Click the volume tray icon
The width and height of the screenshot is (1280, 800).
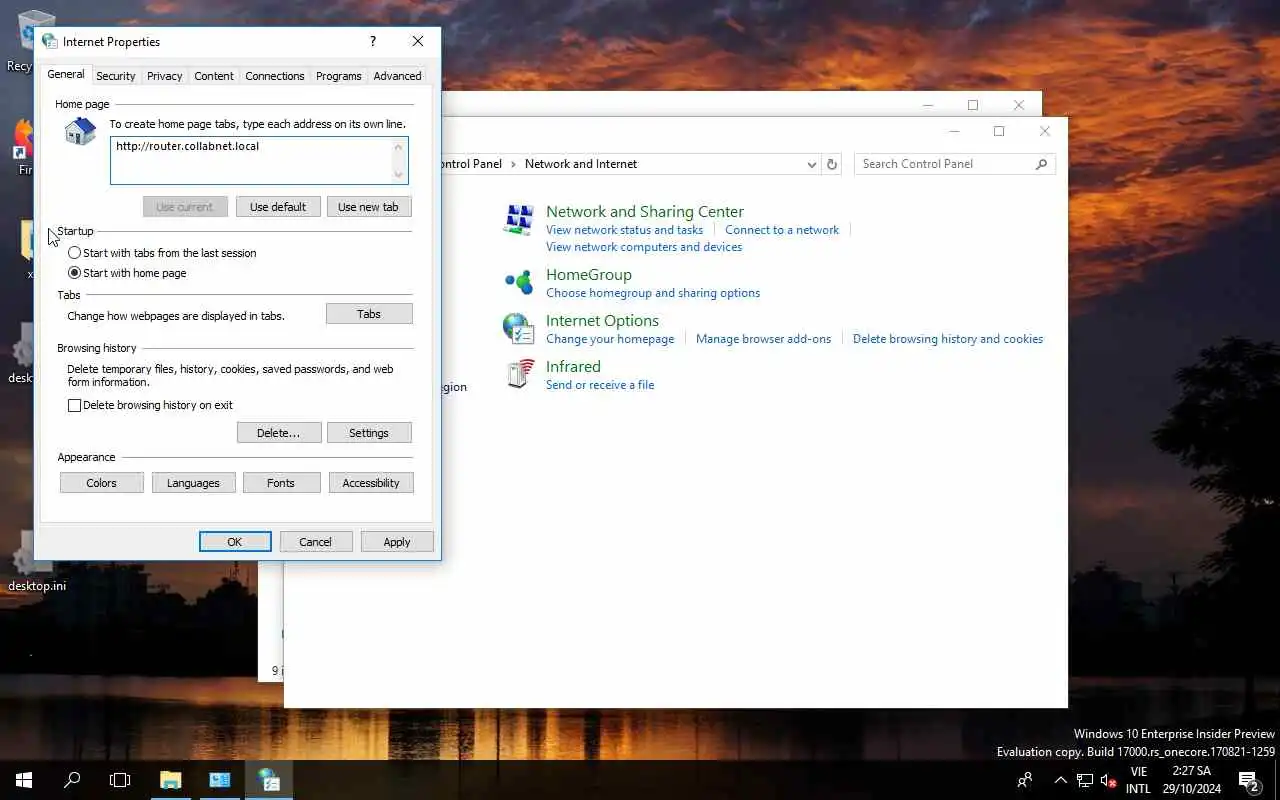(x=1108, y=780)
